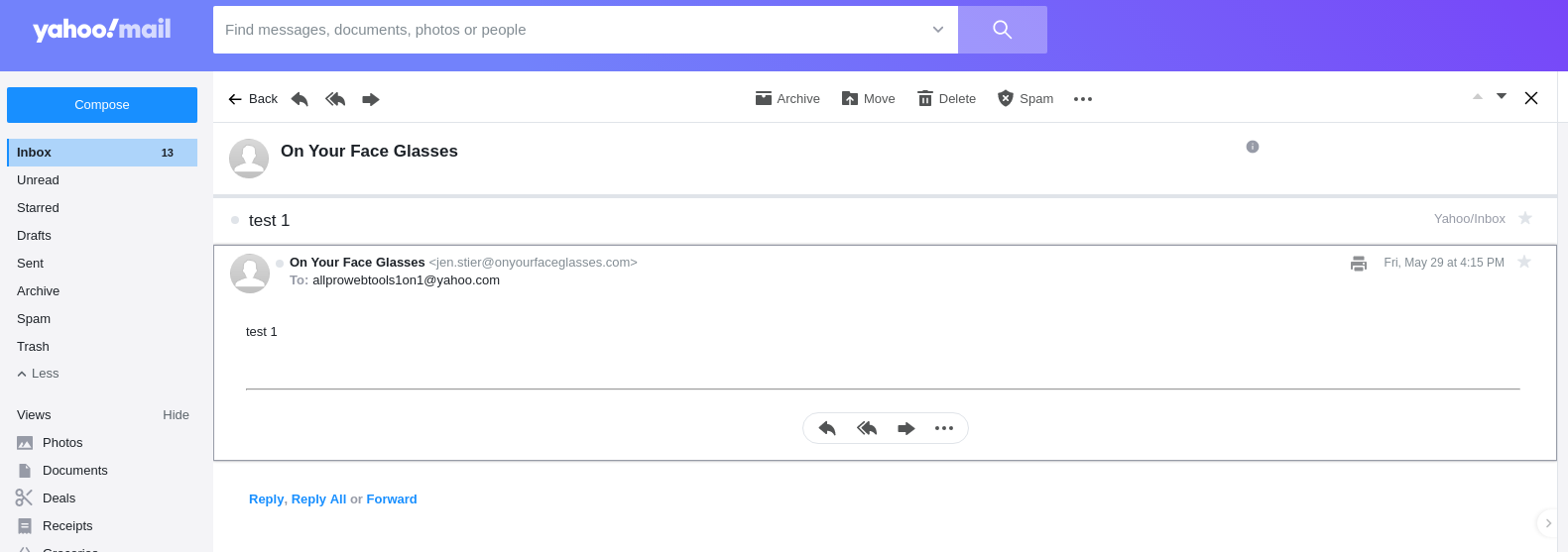Click the date Fri, May 29 at 4:15 PM
This screenshot has width=1568, height=552.
click(x=1444, y=263)
